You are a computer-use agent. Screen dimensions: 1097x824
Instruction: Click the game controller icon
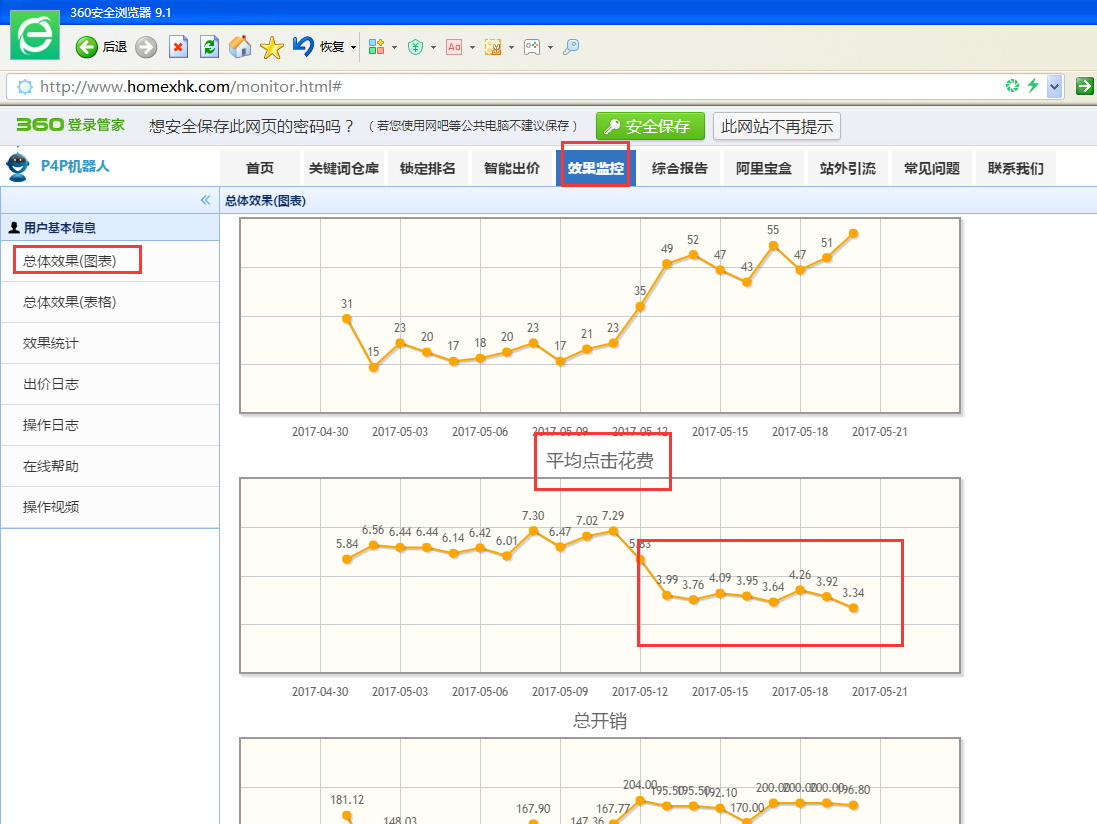[532, 47]
